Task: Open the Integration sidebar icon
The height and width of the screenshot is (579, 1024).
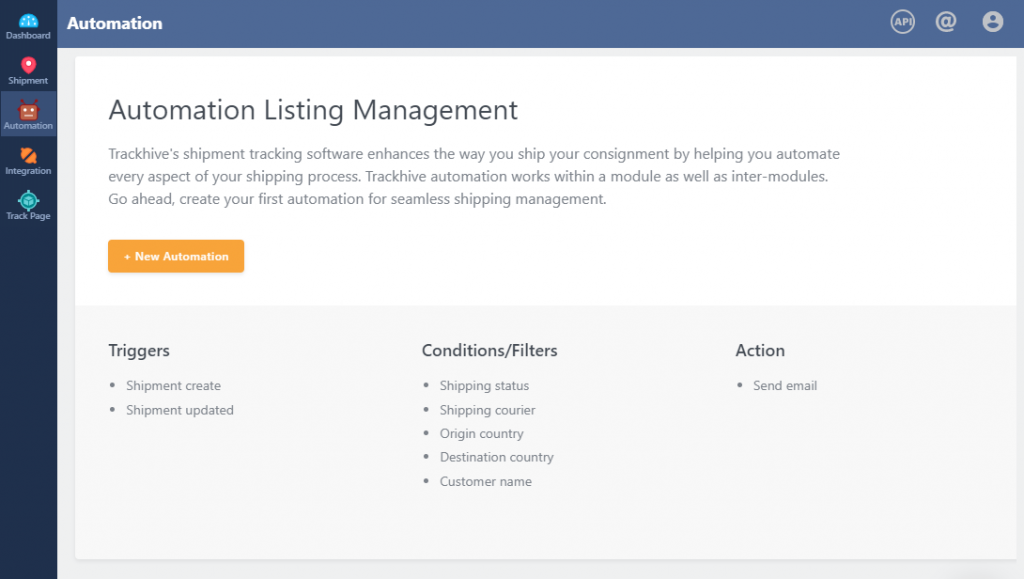Action: (x=28, y=155)
